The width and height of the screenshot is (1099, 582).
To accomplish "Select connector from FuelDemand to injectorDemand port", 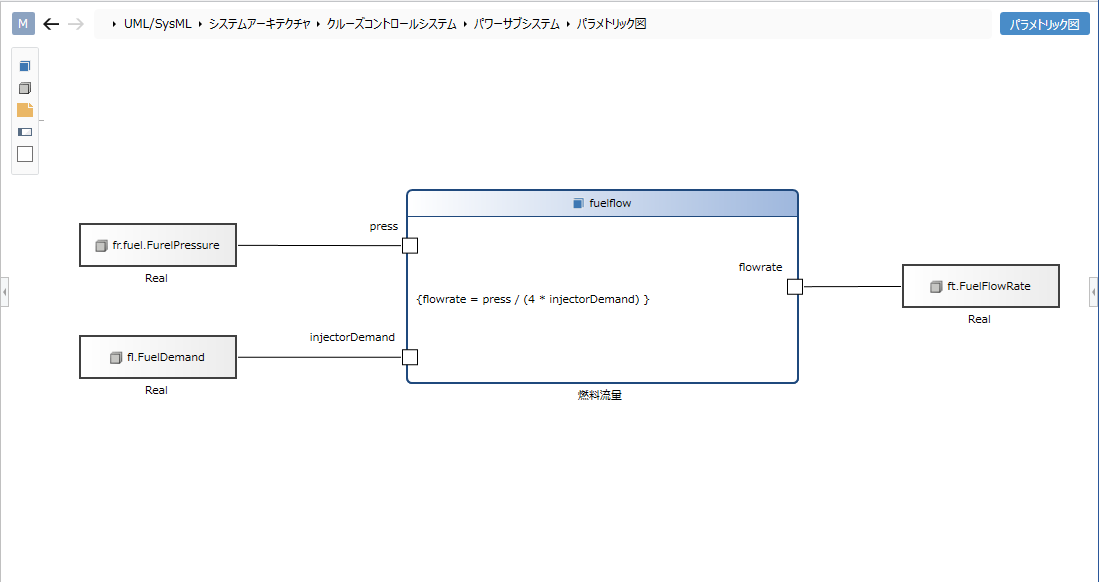I will (x=320, y=357).
